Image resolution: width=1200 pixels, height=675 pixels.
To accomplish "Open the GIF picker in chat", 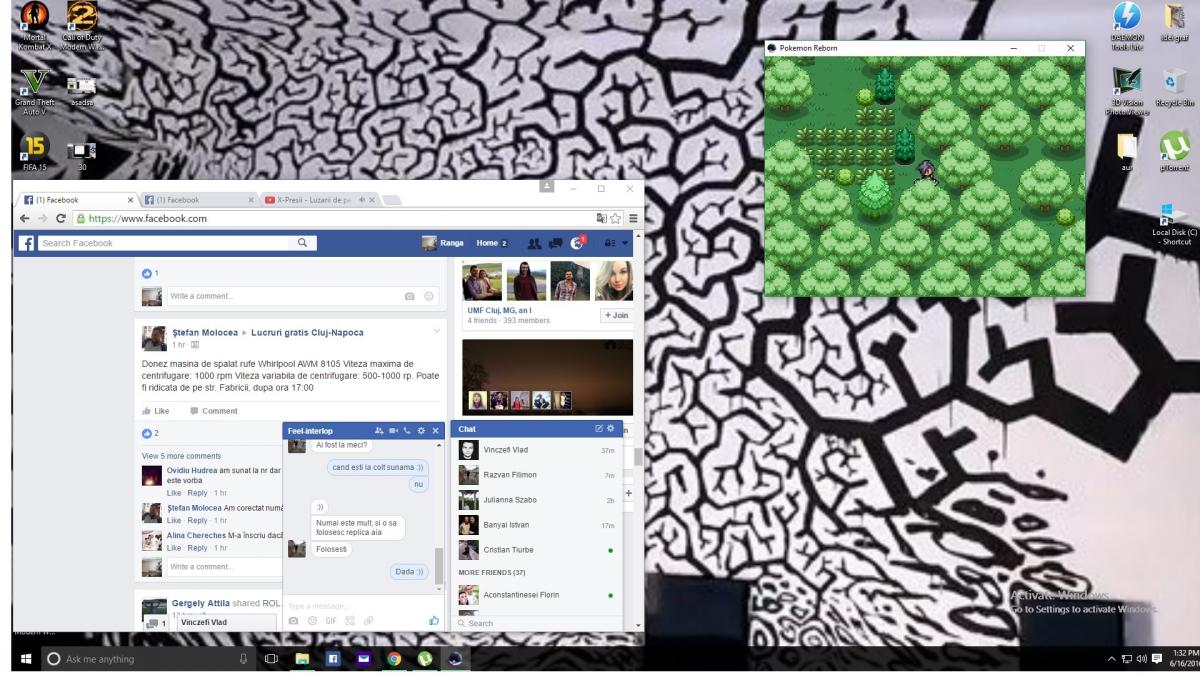I will tap(331, 621).
